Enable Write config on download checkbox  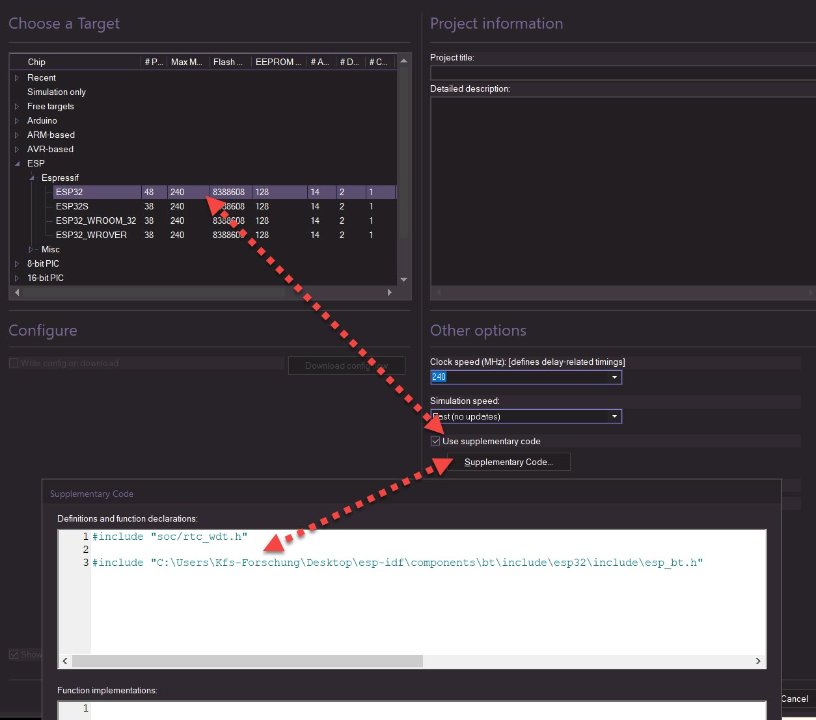pyautogui.click(x=13, y=363)
